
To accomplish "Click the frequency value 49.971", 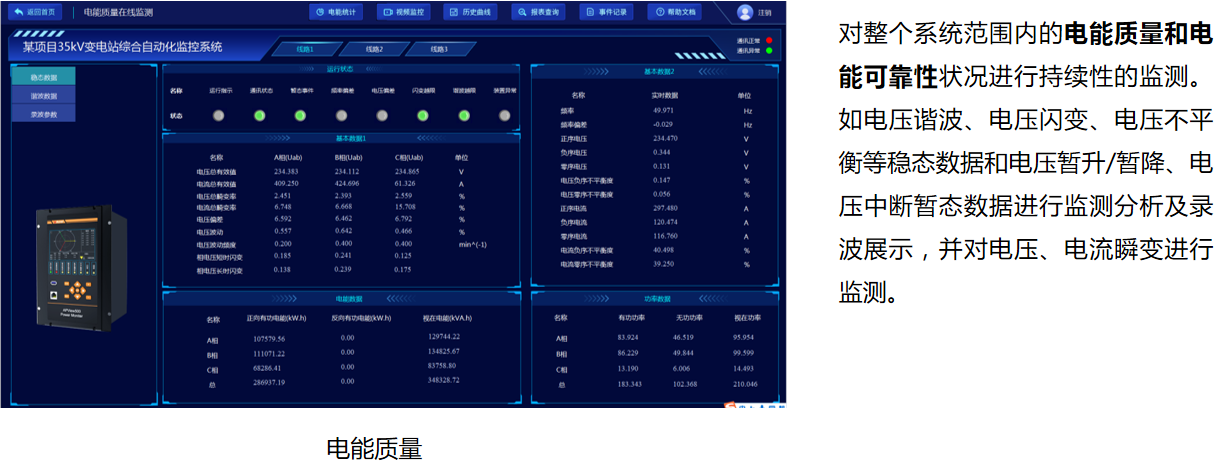I will [x=663, y=110].
